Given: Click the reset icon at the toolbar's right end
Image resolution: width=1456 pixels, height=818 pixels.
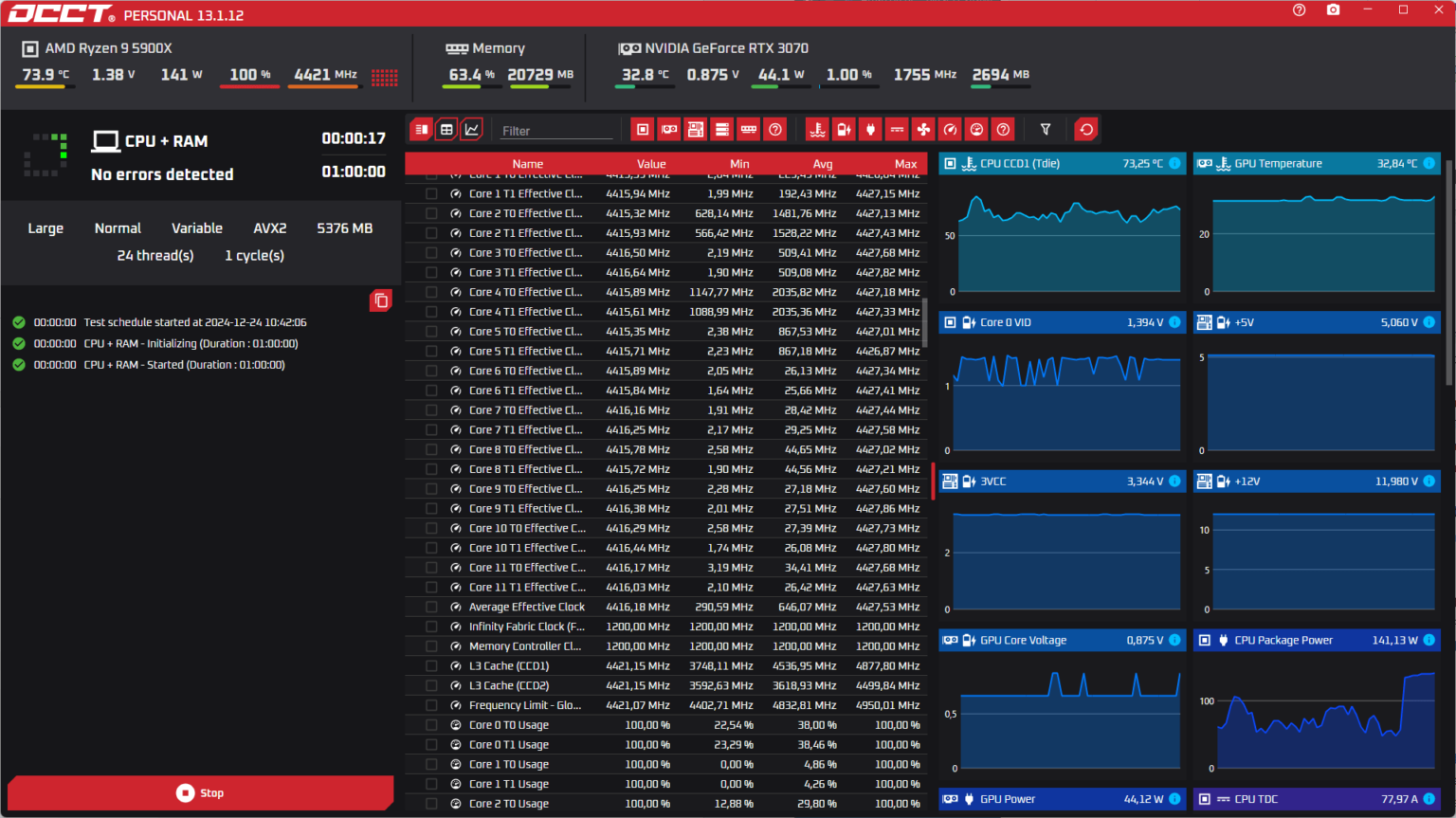Looking at the screenshot, I should click(1085, 129).
